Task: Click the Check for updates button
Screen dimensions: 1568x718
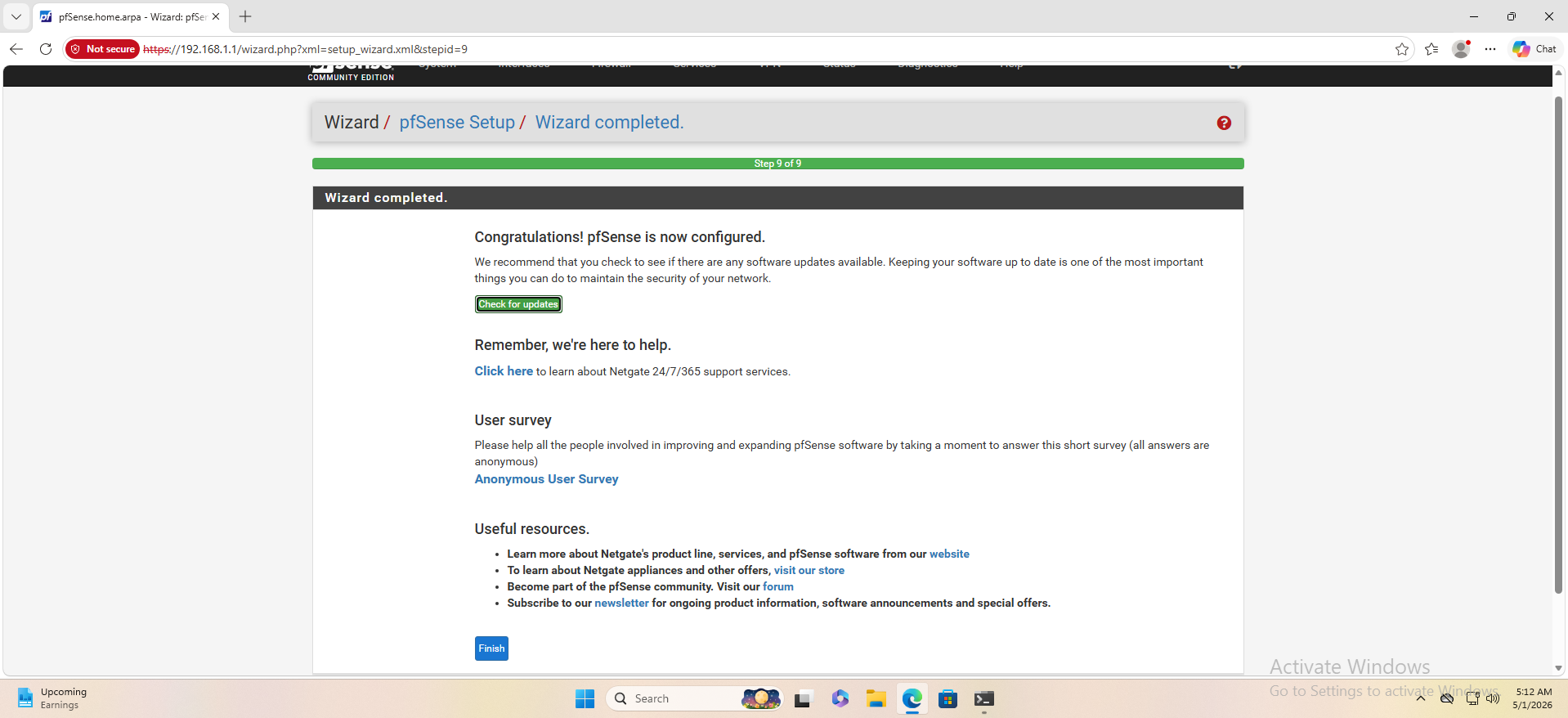Action: (x=518, y=304)
